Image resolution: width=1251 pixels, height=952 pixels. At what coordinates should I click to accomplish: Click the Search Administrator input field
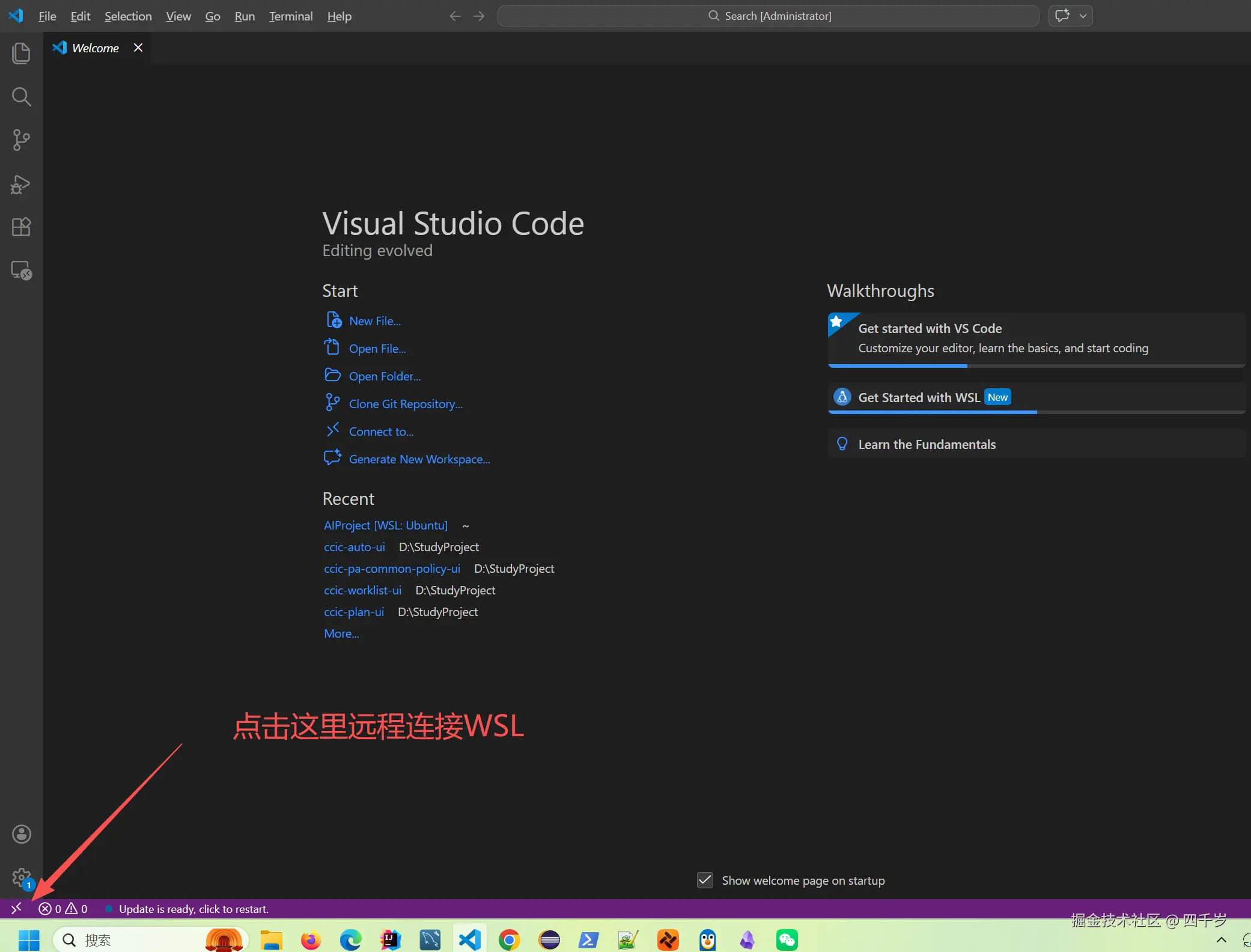[768, 16]
